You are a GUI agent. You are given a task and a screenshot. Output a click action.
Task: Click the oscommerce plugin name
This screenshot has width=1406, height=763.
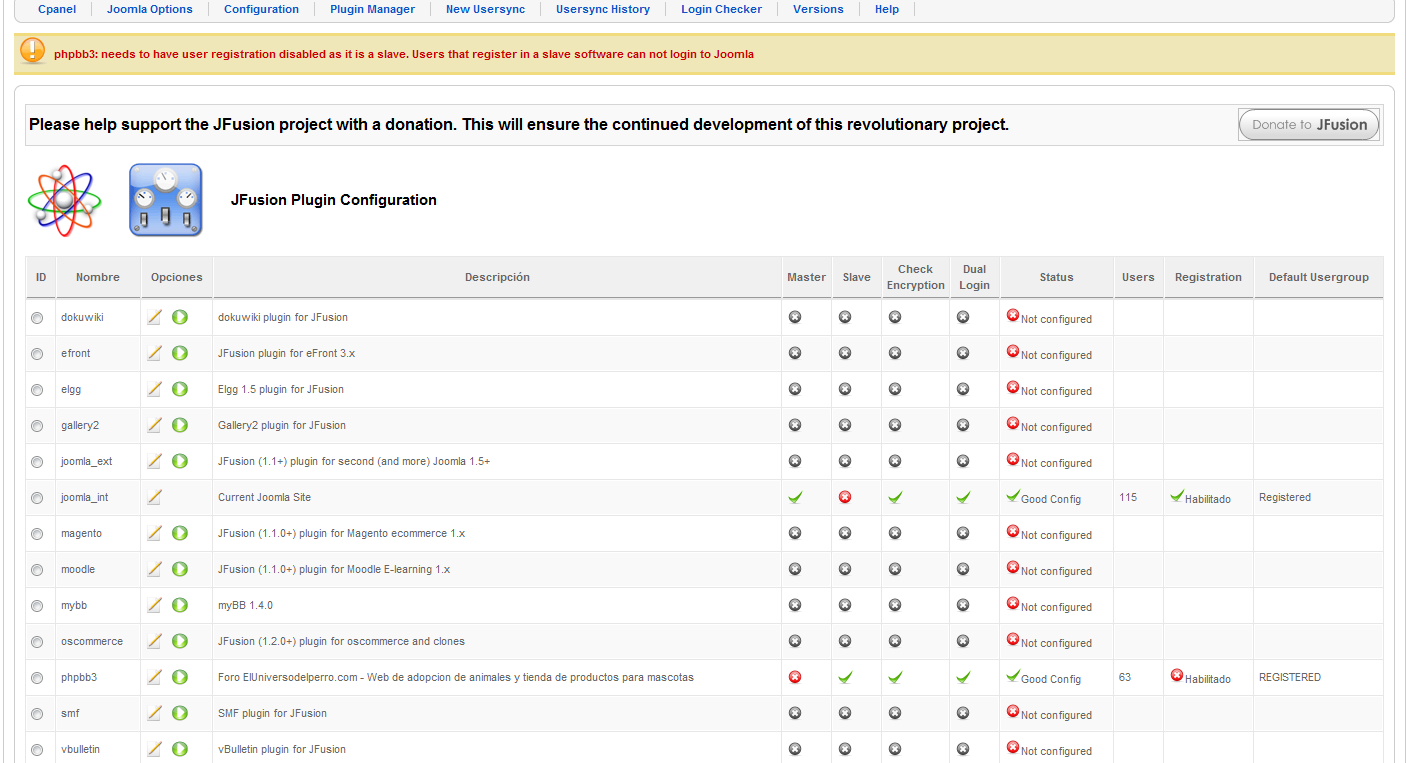coord(92,641)
